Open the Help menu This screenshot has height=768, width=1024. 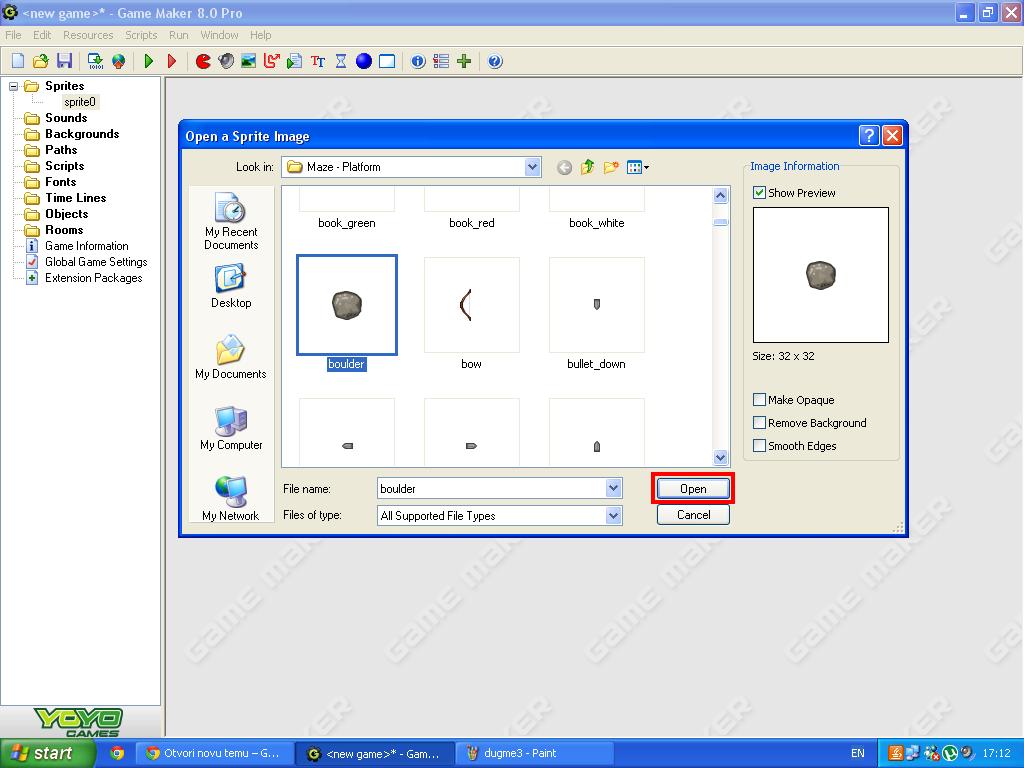[x=261, y=35]
